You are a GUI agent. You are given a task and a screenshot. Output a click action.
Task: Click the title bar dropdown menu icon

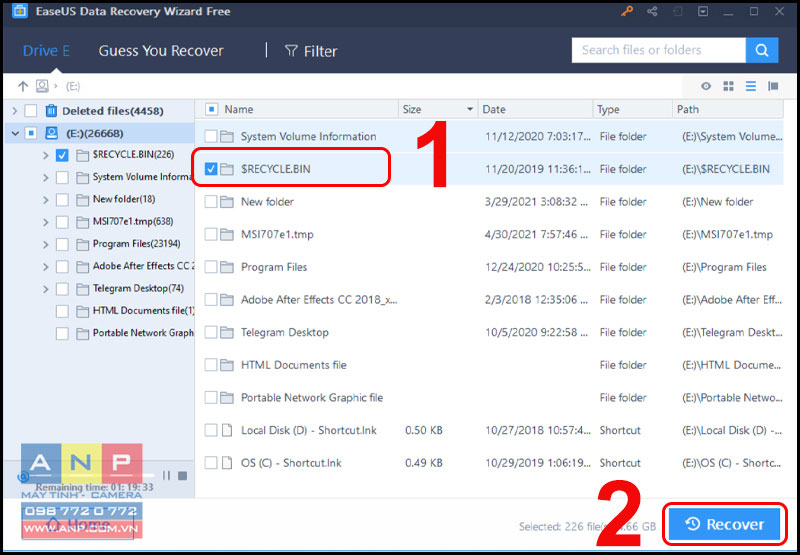tap(704, 11)
